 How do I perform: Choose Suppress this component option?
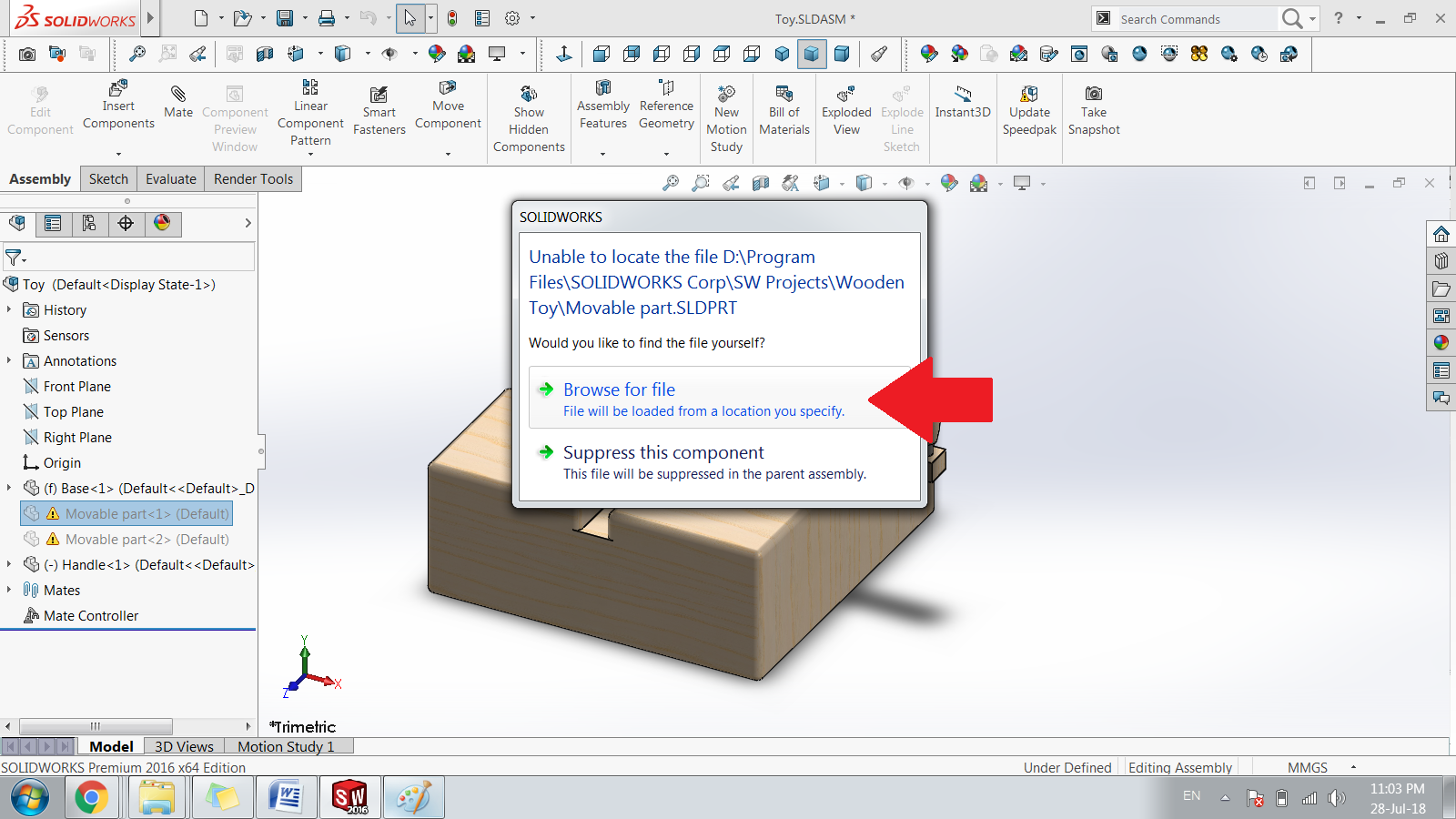pos(662,453)
